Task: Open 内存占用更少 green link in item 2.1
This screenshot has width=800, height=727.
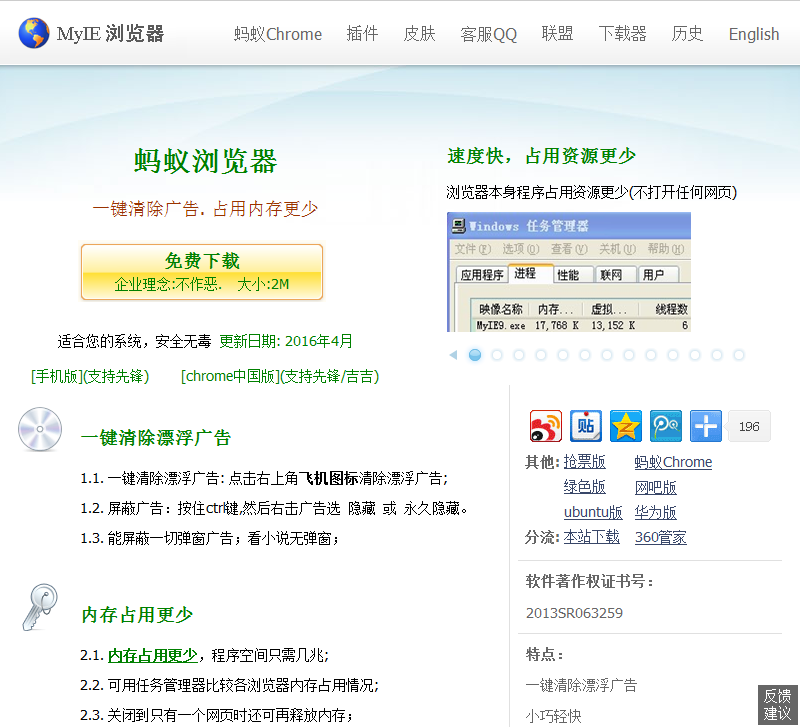Action: coord(153,655)
